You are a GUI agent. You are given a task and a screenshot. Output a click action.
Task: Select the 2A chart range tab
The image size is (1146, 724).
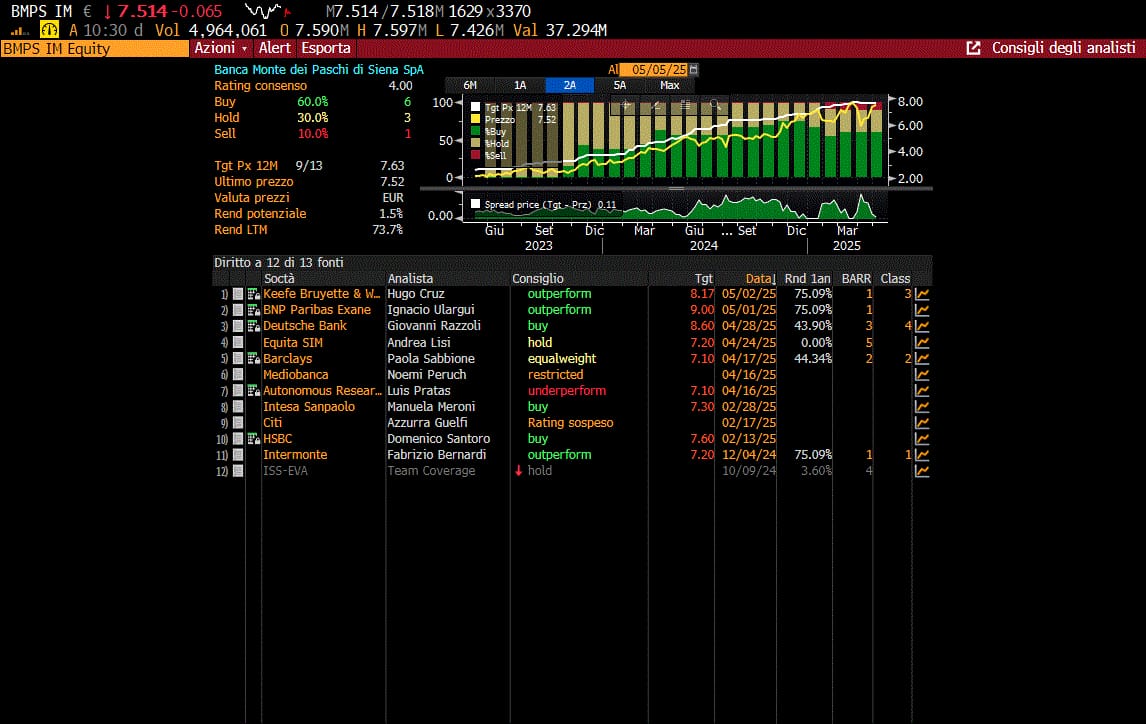(x=569, y=85)
